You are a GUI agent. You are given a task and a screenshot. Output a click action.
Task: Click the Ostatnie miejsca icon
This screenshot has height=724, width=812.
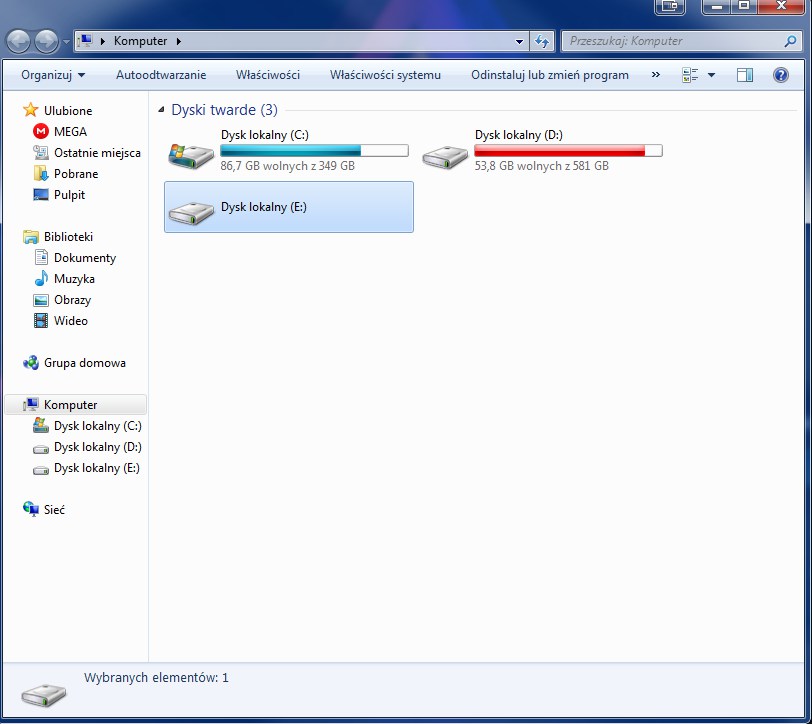tap(40, 152)
